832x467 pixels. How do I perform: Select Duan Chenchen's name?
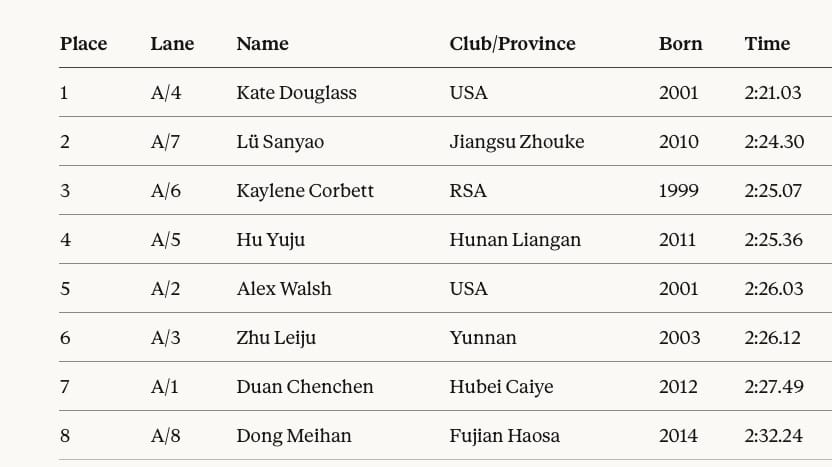tap(305, 387)
